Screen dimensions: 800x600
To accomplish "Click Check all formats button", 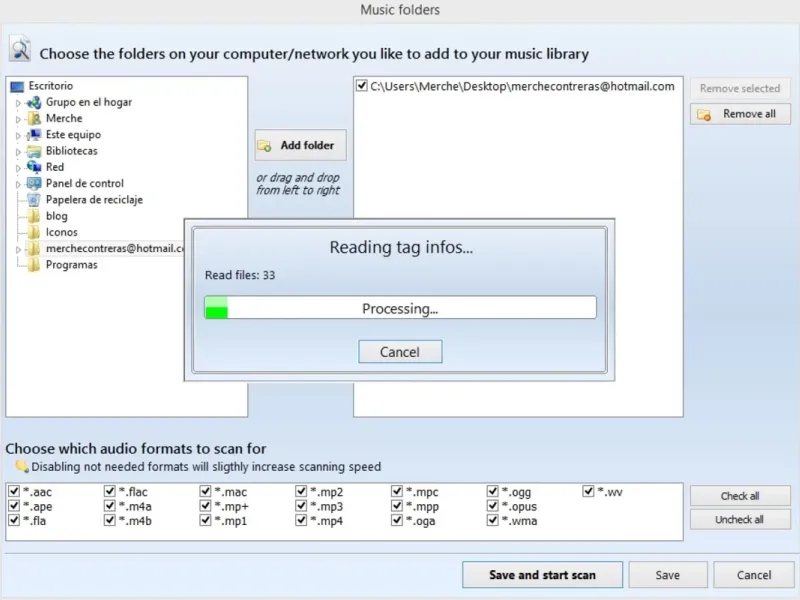I will [x=740, y=495].
